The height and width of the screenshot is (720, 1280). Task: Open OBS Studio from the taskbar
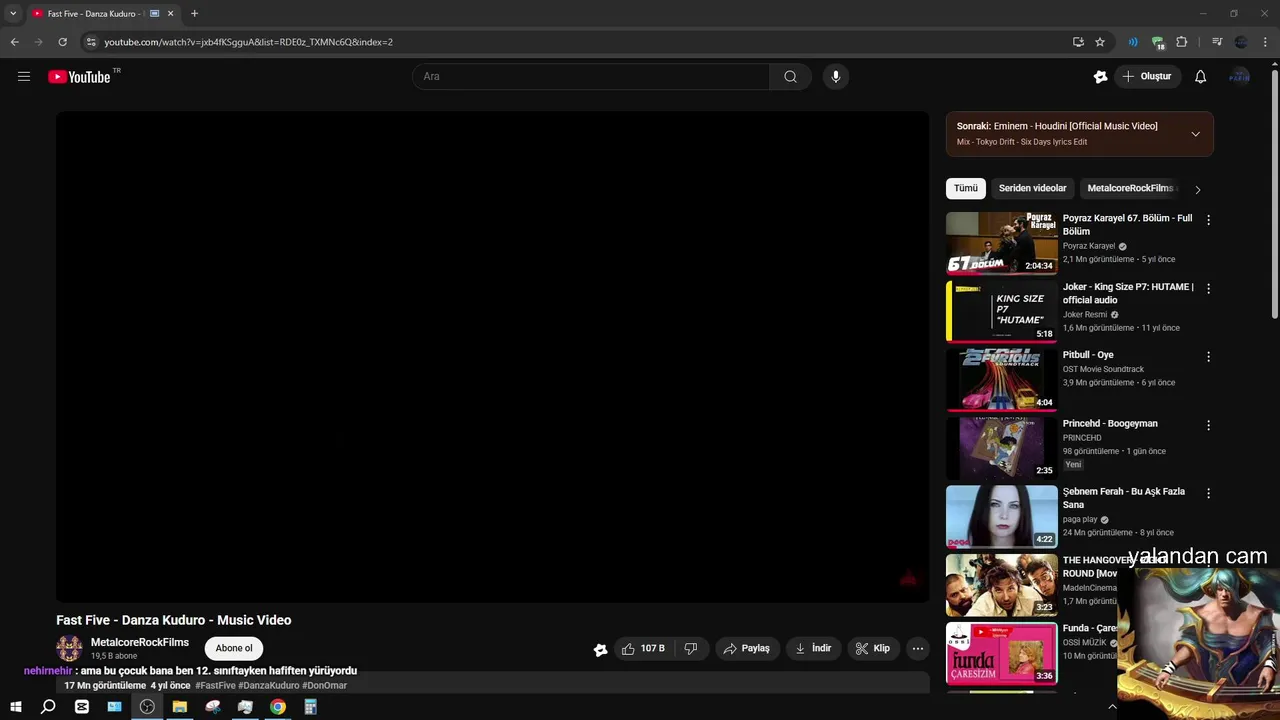[147, 707]
